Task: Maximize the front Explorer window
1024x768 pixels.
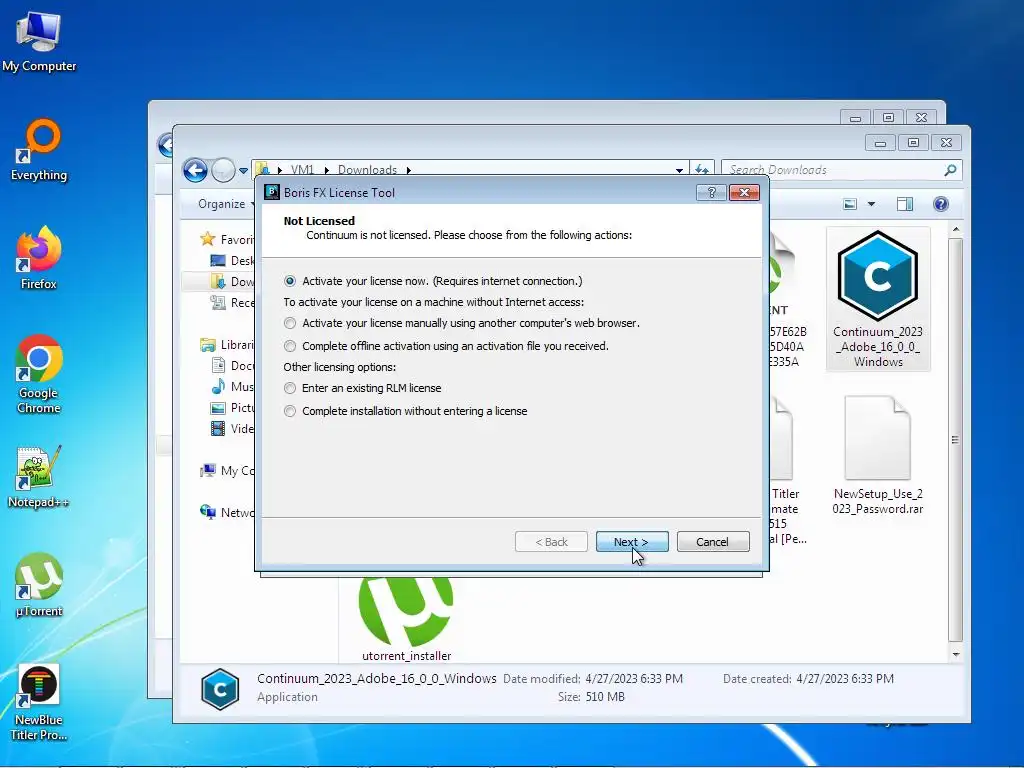Action: click(x=913, y=142)
